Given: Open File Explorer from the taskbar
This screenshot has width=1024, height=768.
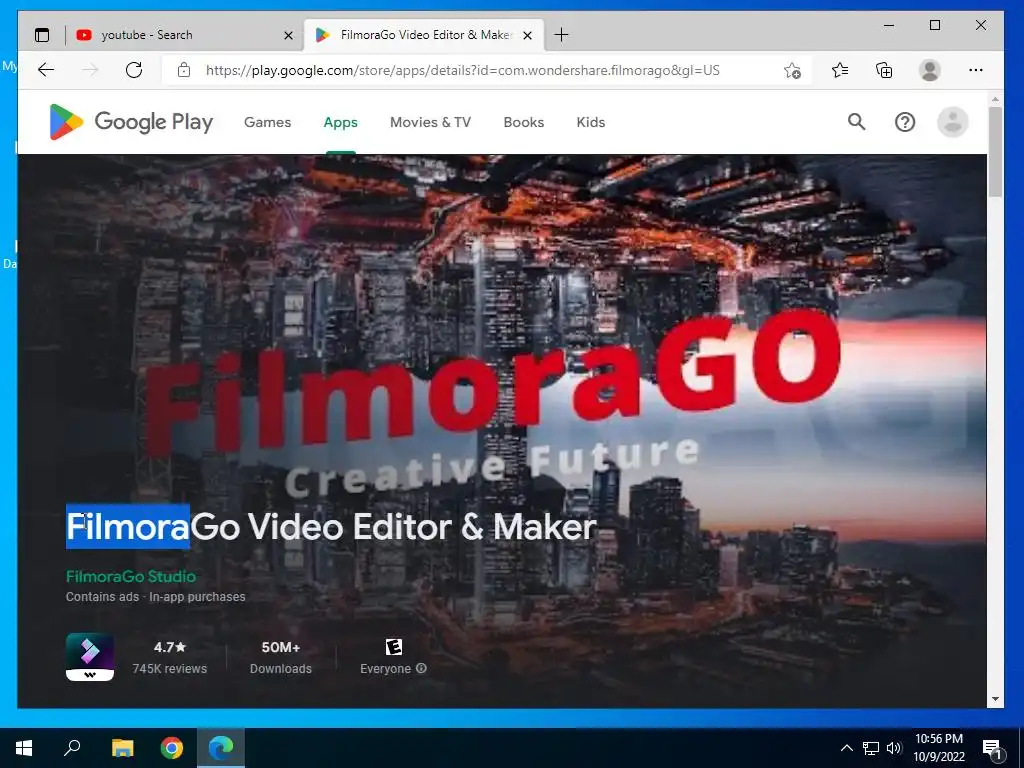Looking at the screenshot, I should [x=122, y=748].
